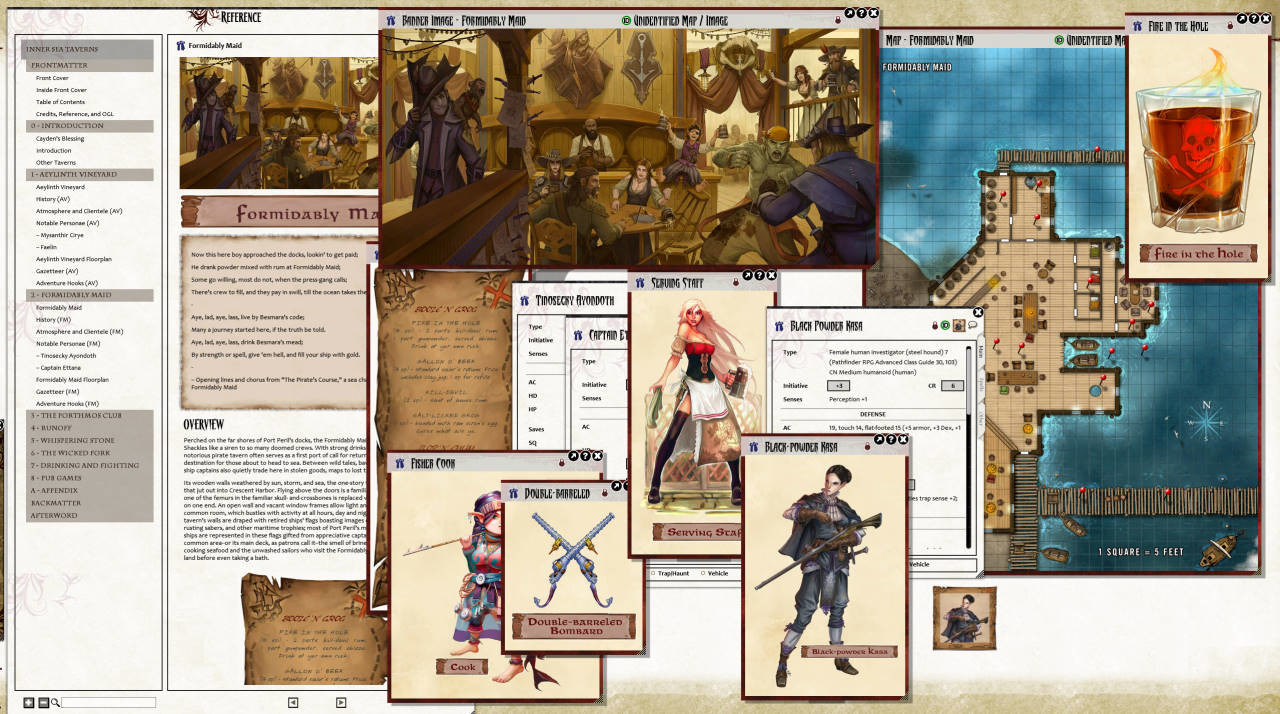Open the chat speech bubble icon on Black Powder Kasa sheet
The image size is (1280, 714).
pyautogui.click(x=974, y=325)
